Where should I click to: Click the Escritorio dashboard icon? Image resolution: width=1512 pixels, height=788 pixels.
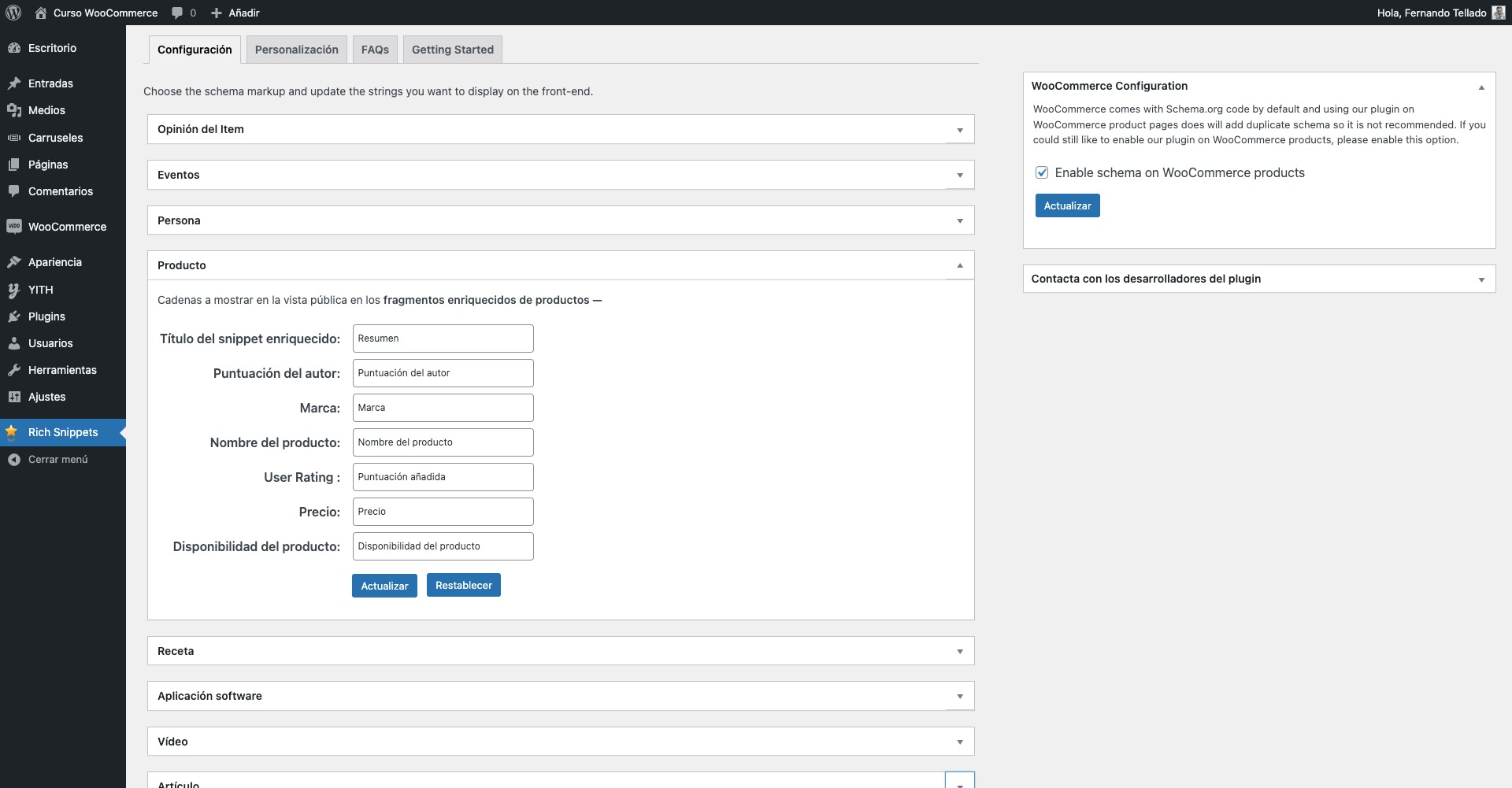coord(13,48)
